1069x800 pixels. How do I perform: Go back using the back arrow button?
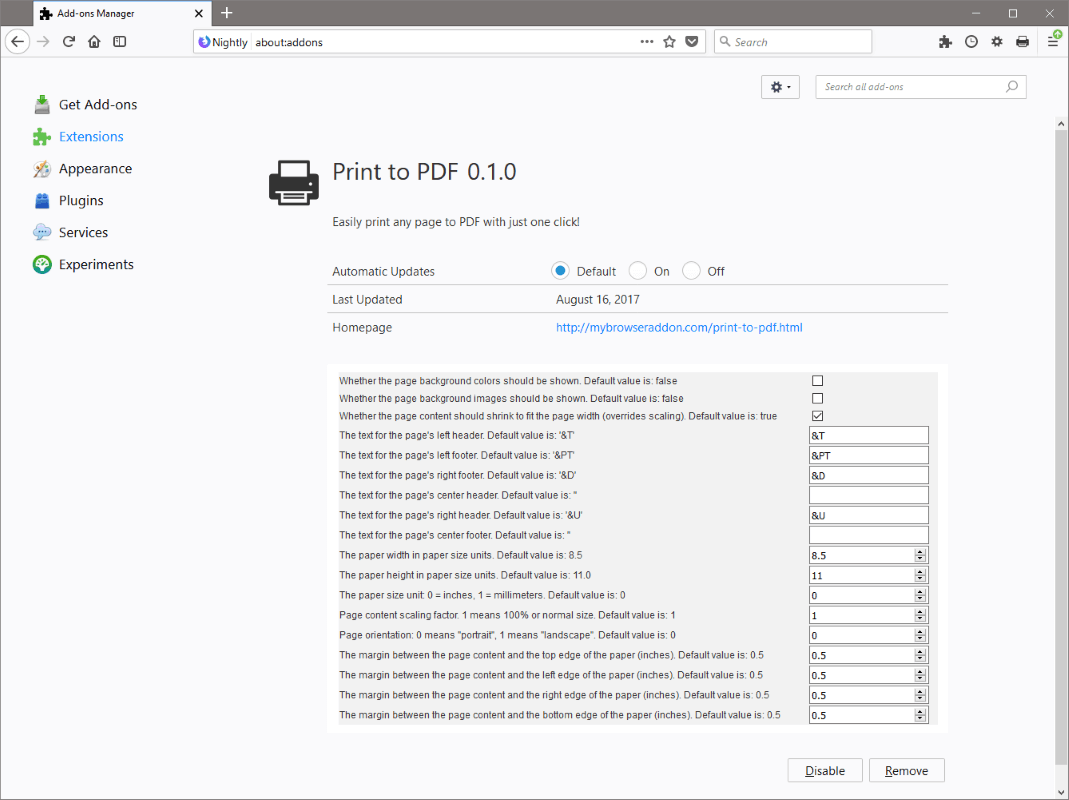[18, 42]
